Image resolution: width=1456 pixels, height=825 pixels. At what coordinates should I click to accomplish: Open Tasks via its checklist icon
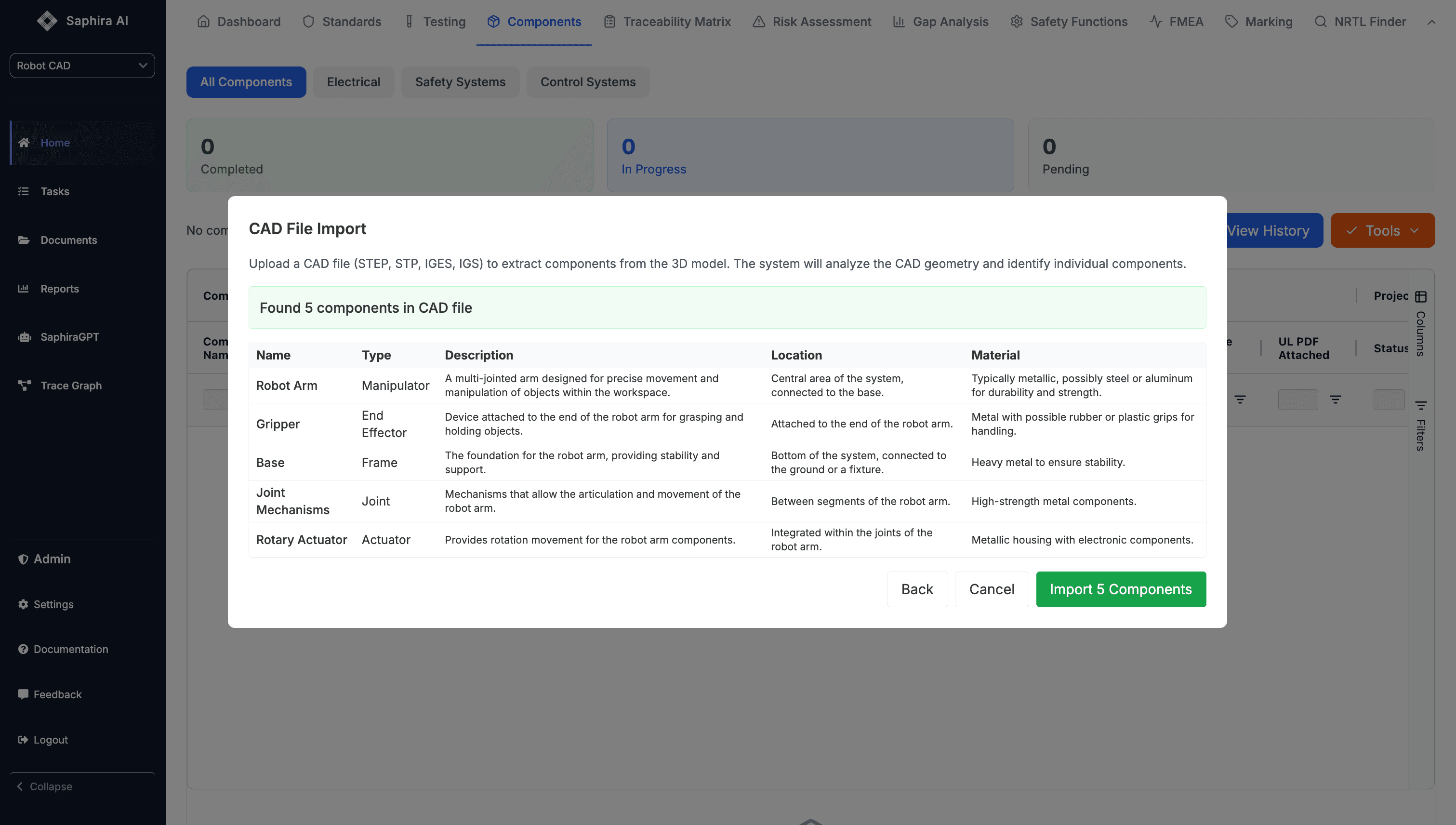24,191
